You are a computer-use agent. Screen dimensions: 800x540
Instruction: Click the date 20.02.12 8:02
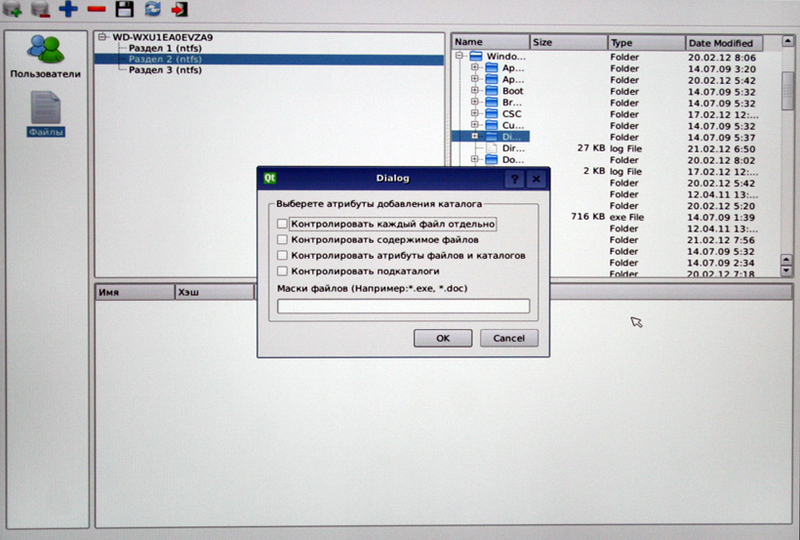pyautogui.click(x=721, y=160)
